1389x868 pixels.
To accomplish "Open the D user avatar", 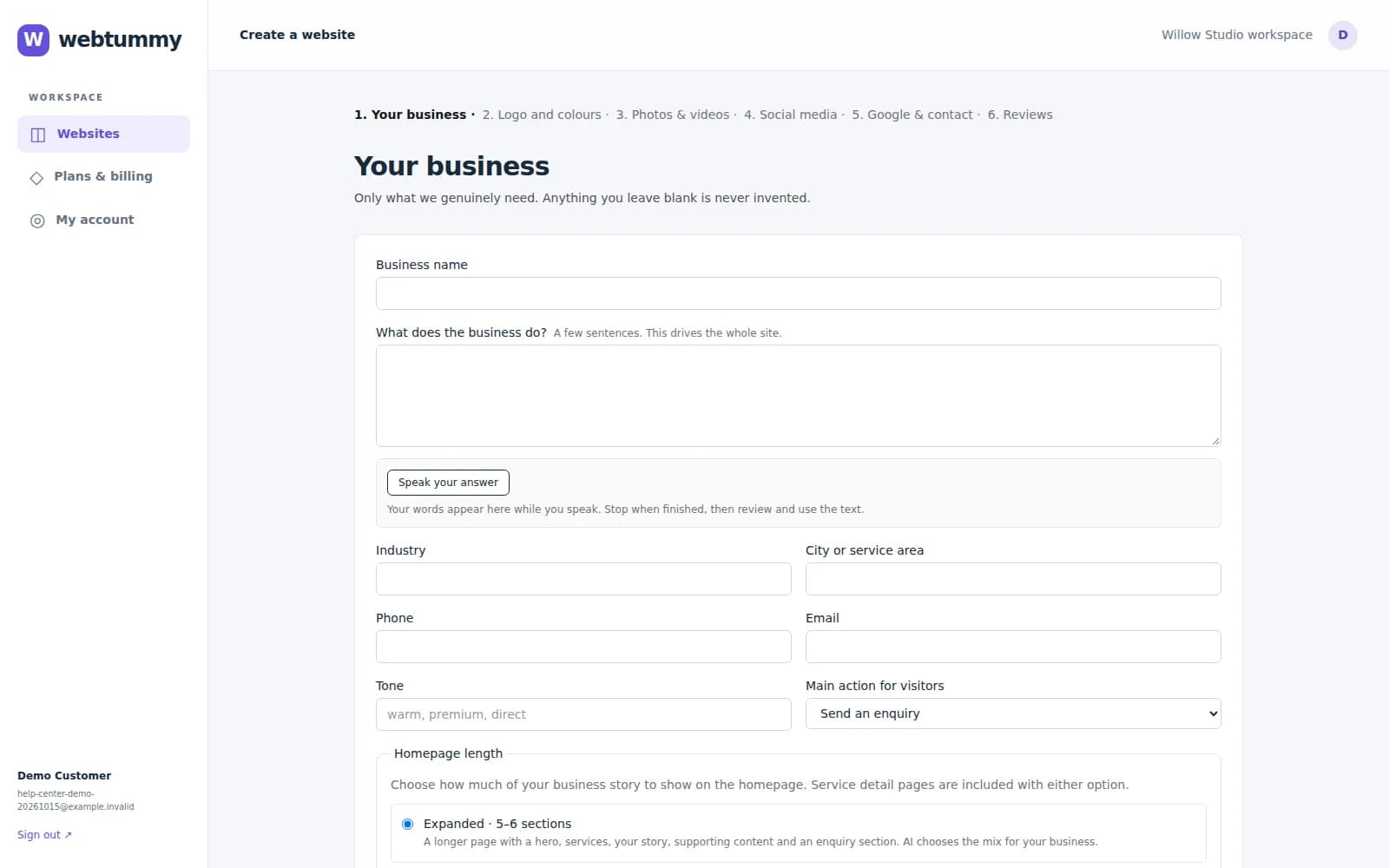I will [1342, 35].
